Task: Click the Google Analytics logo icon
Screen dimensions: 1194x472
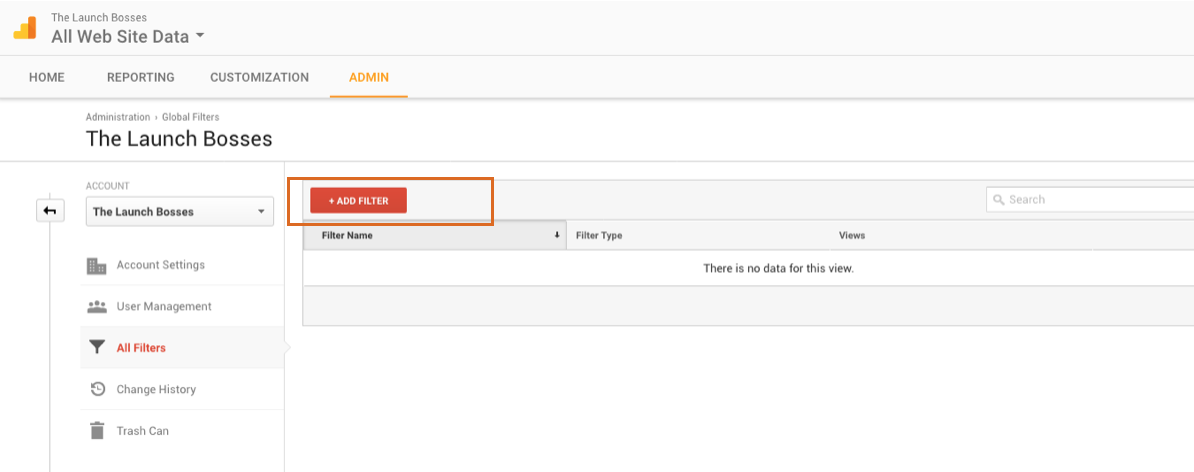Action: [25, 27]
